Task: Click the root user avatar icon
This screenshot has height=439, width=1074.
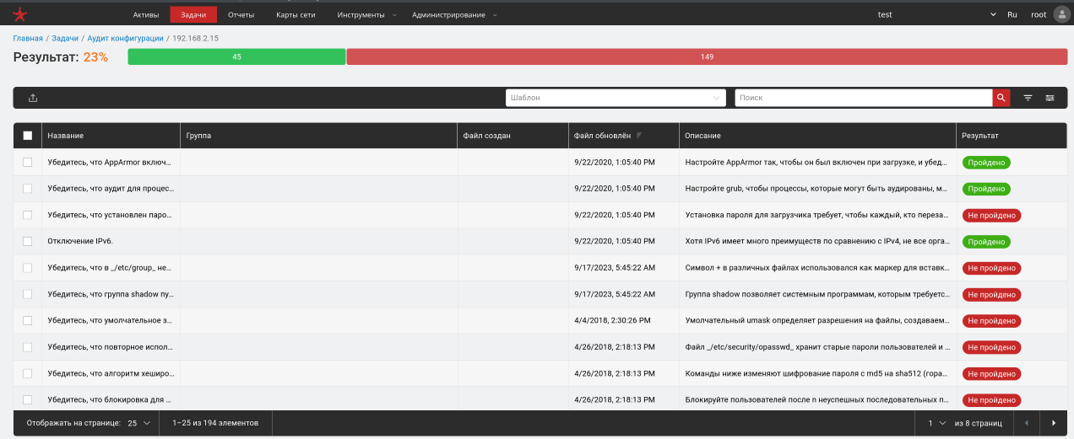Action: (x=1061, y=15)
